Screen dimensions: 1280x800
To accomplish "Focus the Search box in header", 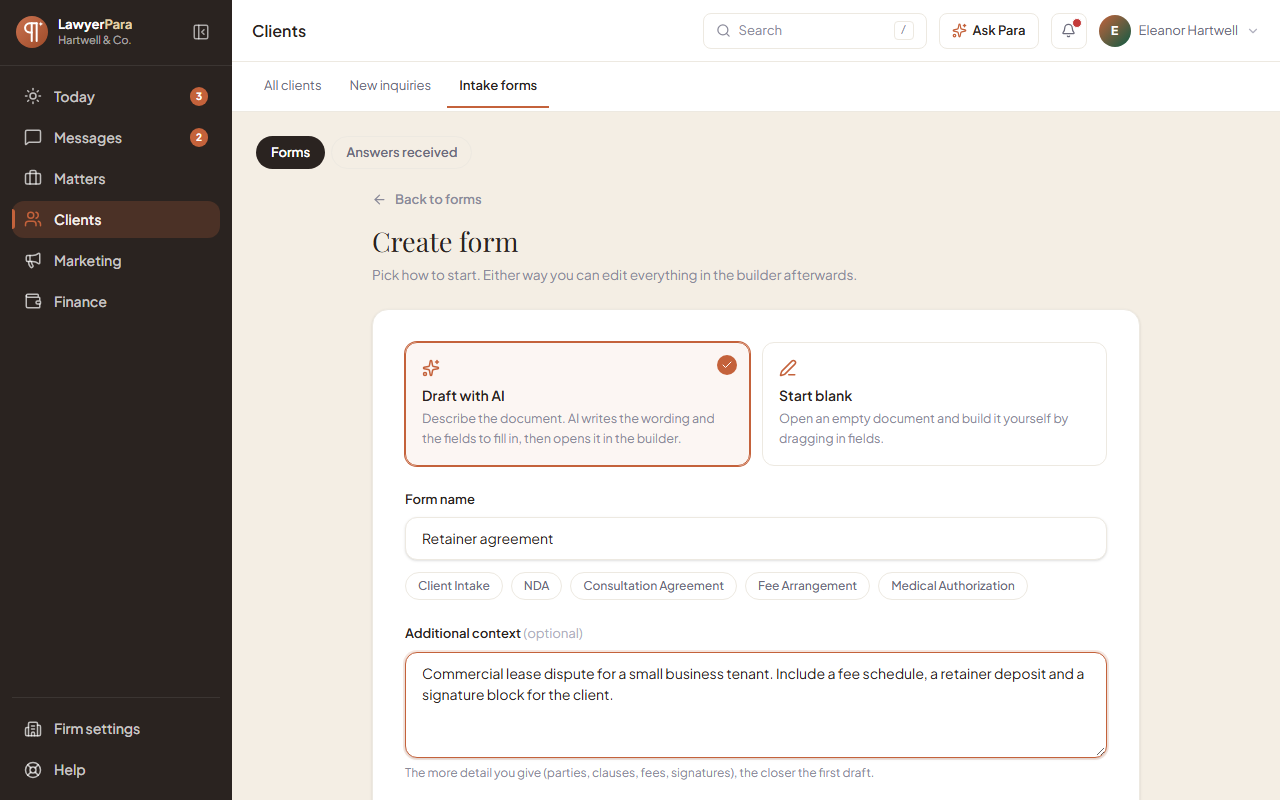I will tap(815, 31).
